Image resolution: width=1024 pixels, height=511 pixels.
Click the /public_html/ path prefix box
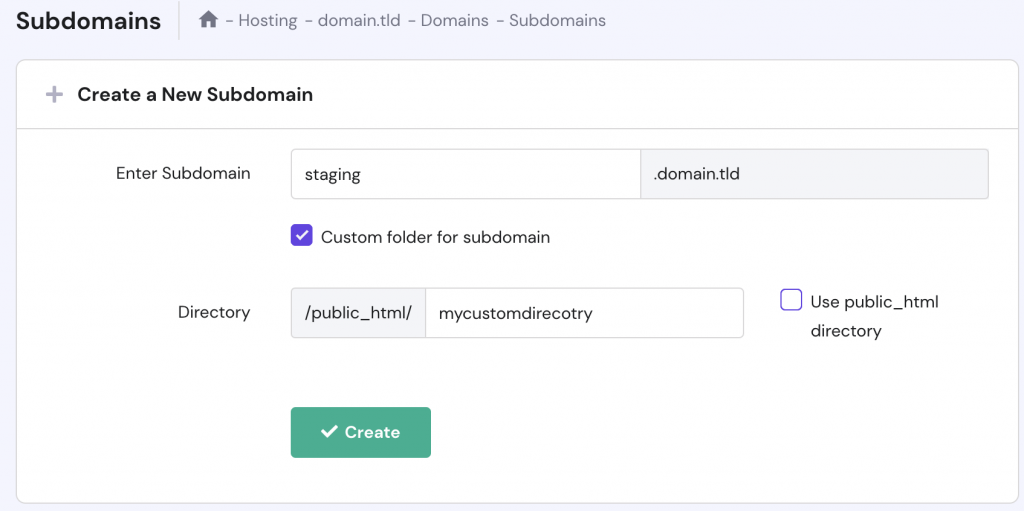click(358, 313)
